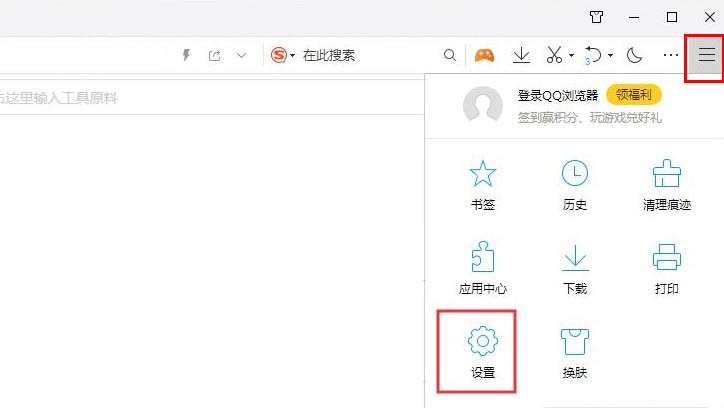Click the orange game controller icon
Screen dimensions: 724x408
(484, 56)
